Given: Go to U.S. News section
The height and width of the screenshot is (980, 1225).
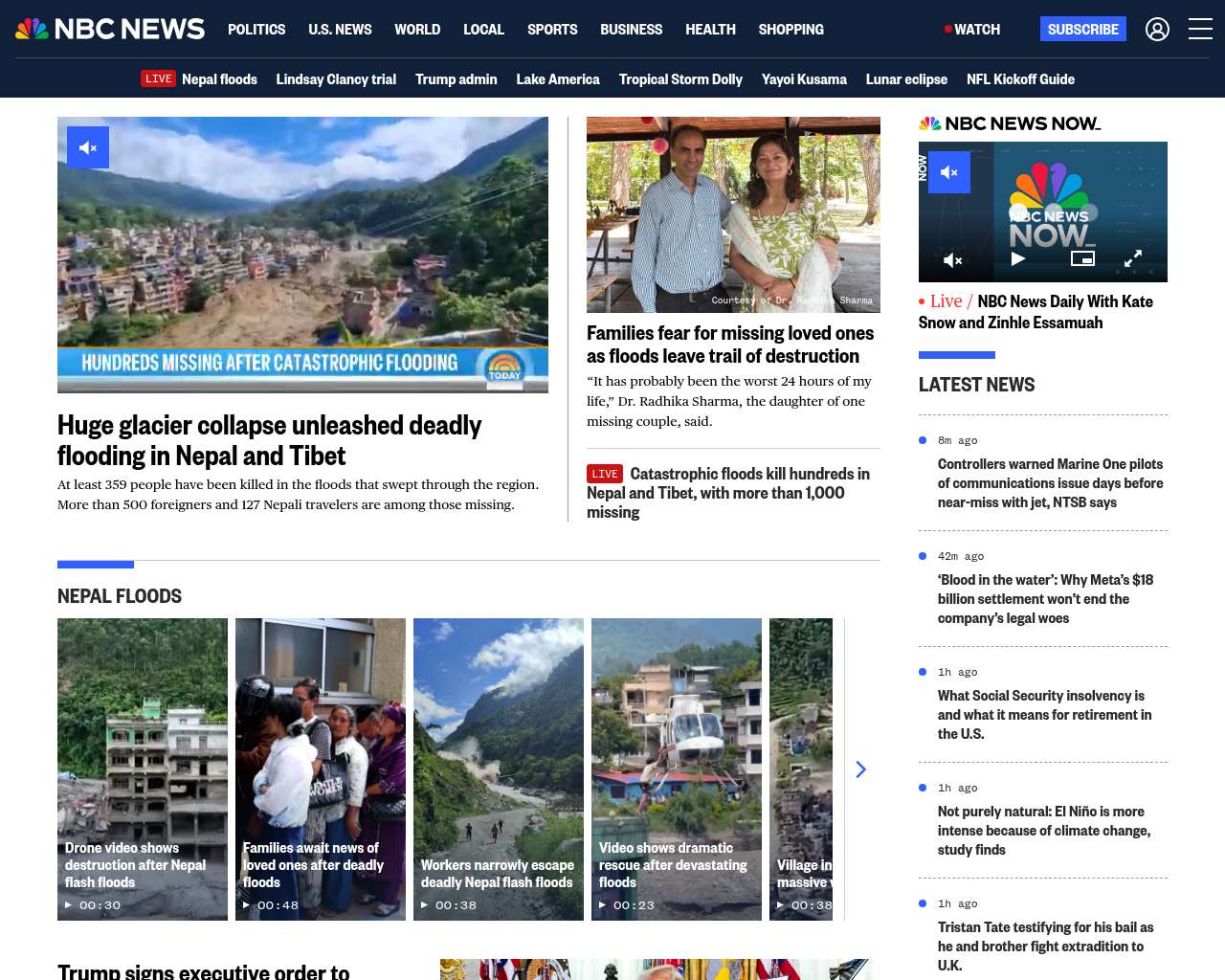Looking at the screenshot, I should click(340, 30).
